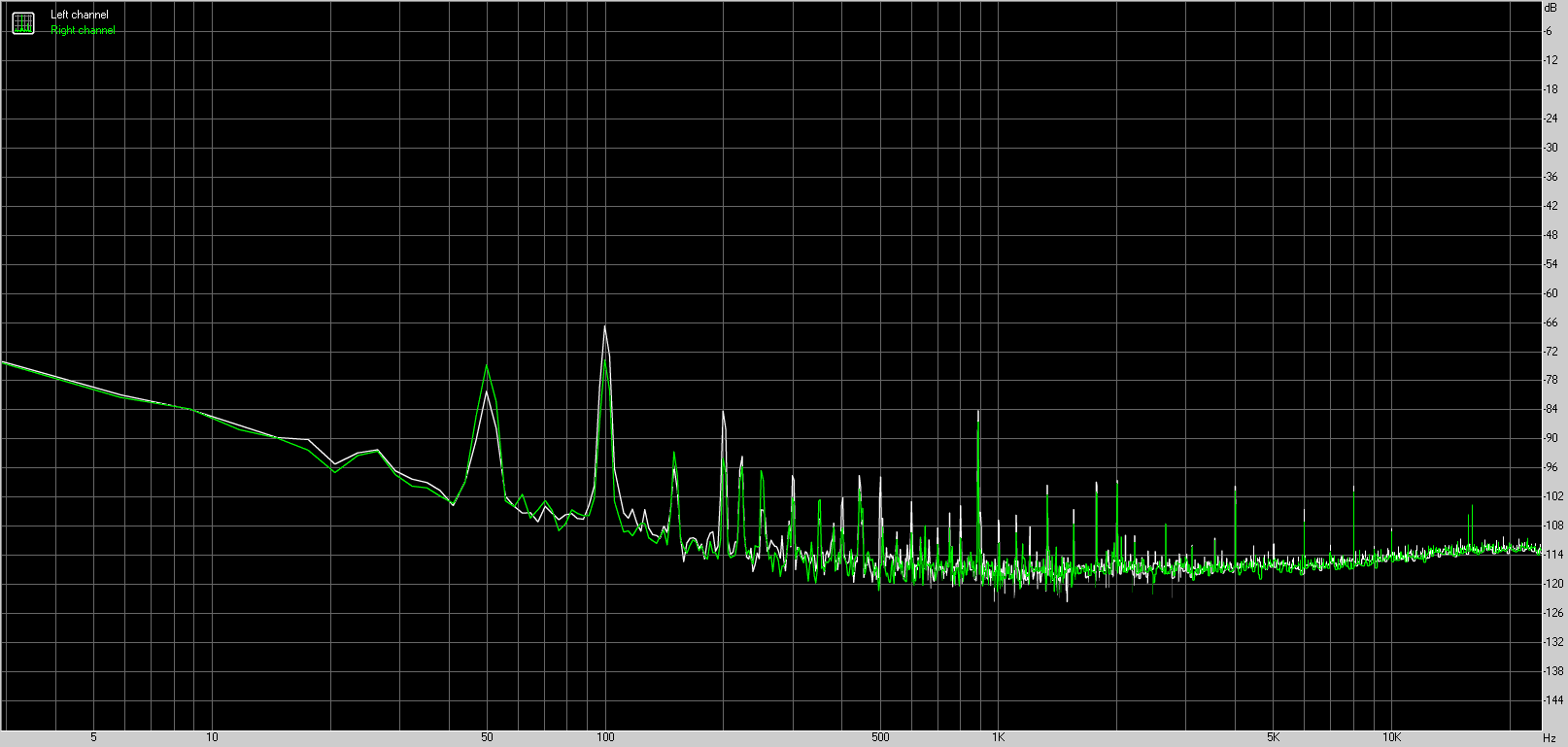Click the green peak at 50 Hz
Viewport: 1568px width, 747px height.
[x=486, y=366]
